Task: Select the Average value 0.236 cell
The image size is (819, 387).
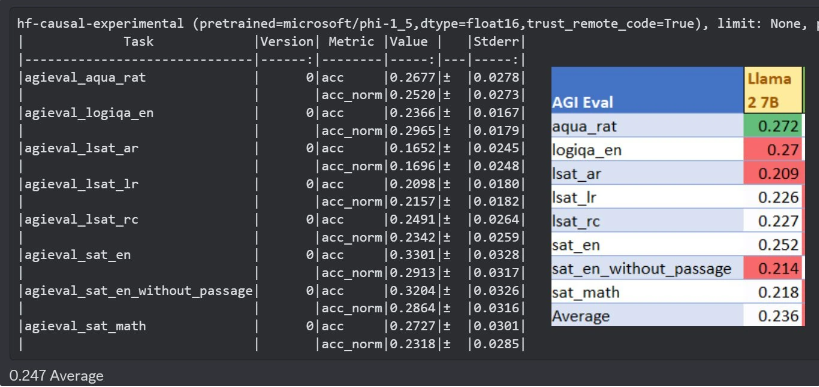Action: [773, 315]
